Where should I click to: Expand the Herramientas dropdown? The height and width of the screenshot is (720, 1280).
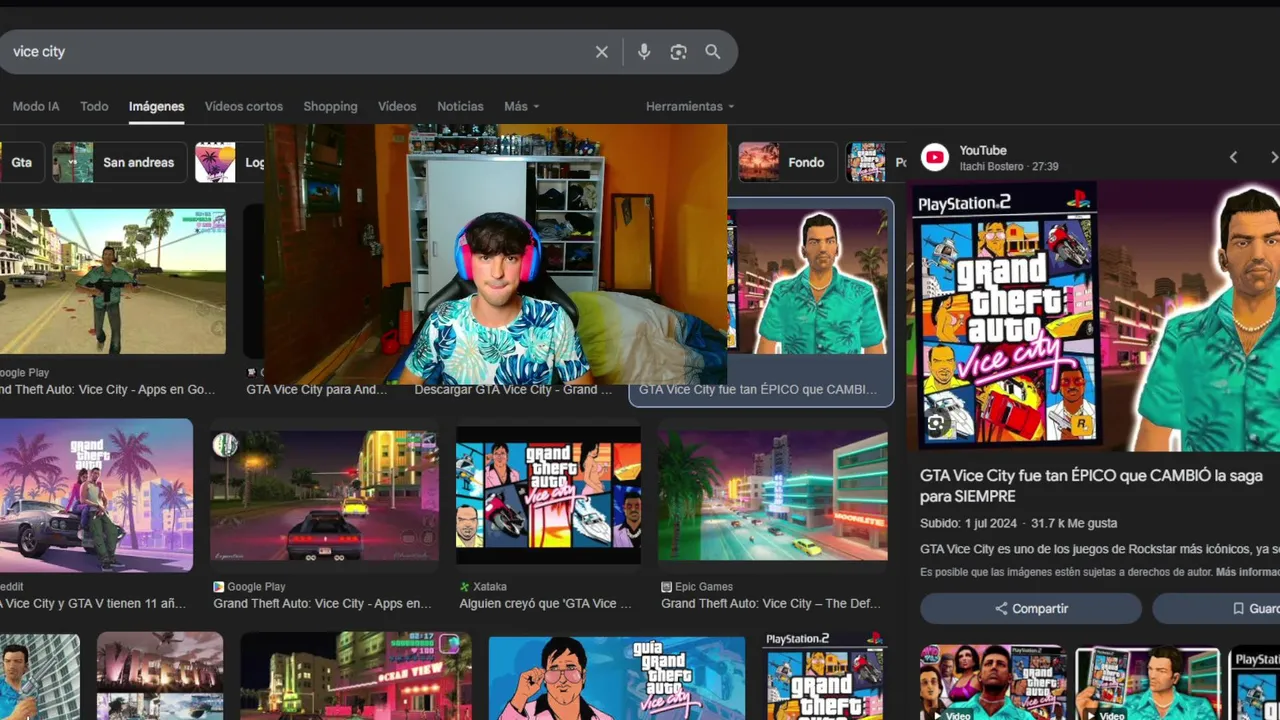pyautogui.click(x=690, y=107)
